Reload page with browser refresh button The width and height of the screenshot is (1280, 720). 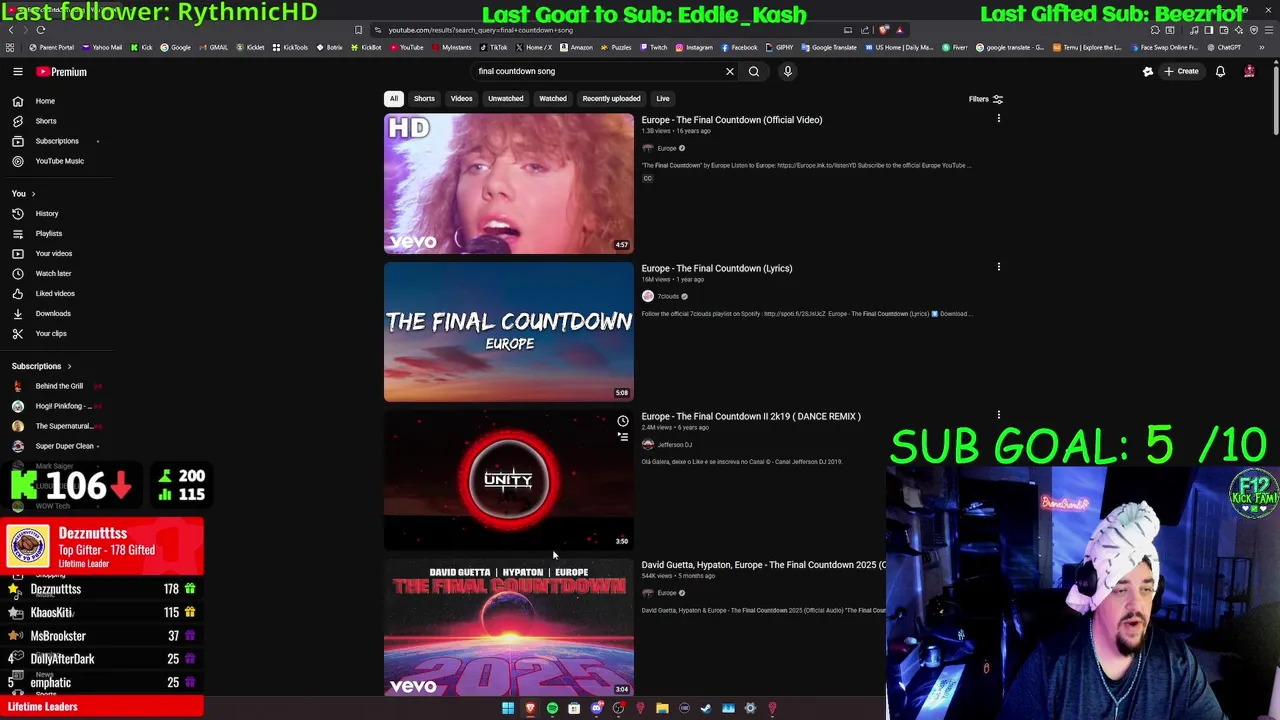(41, 30)
